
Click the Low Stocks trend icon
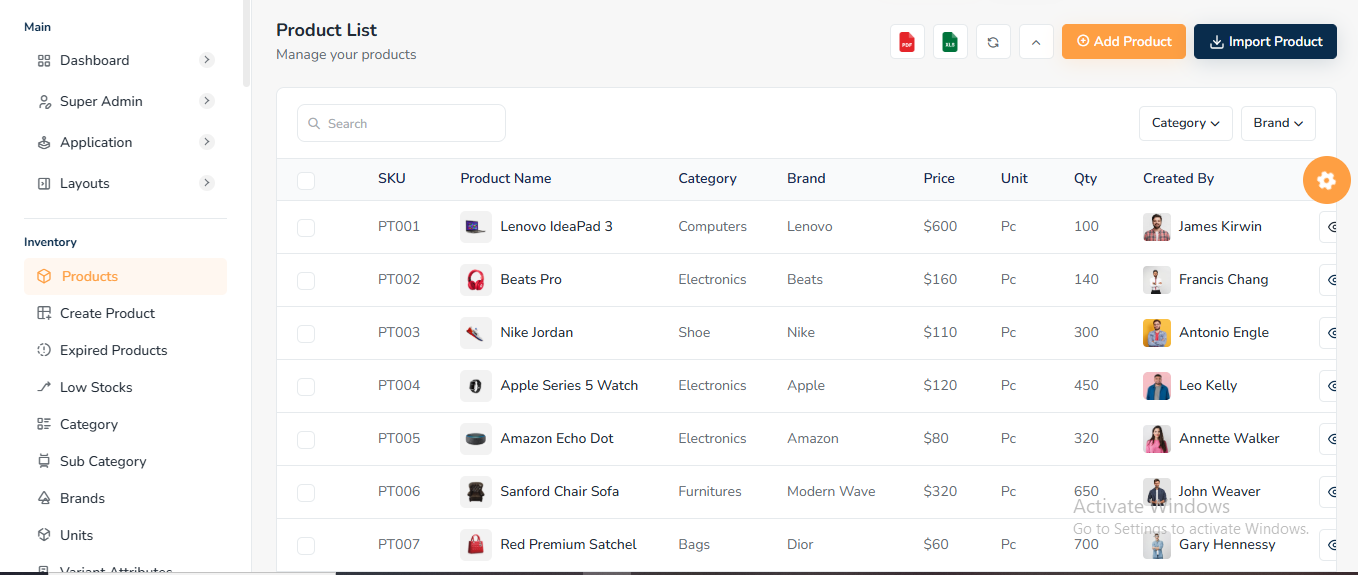pos(44,387)
